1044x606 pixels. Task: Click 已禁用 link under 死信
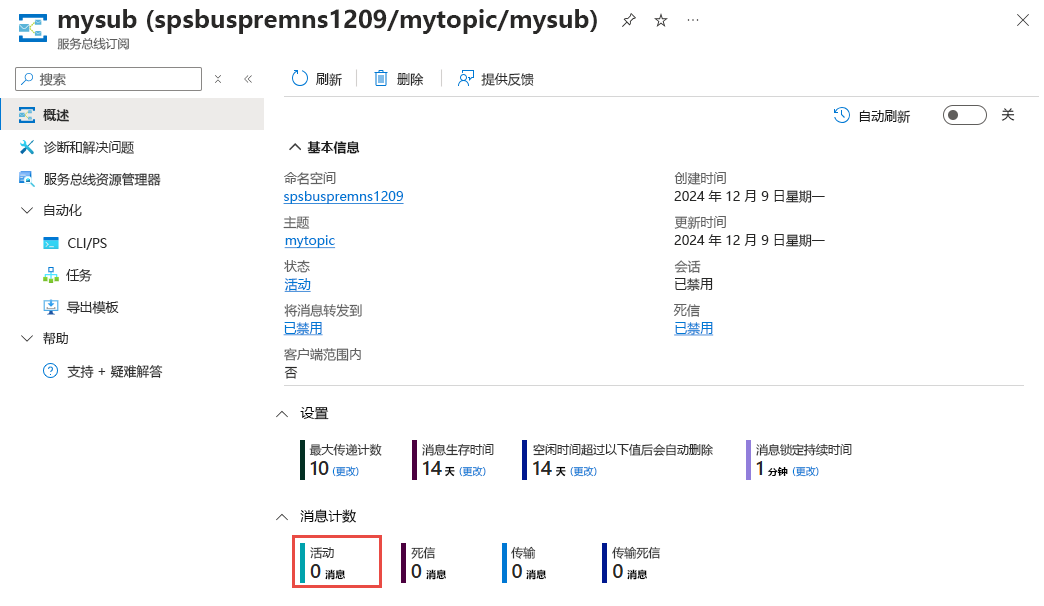coord(693,328)
